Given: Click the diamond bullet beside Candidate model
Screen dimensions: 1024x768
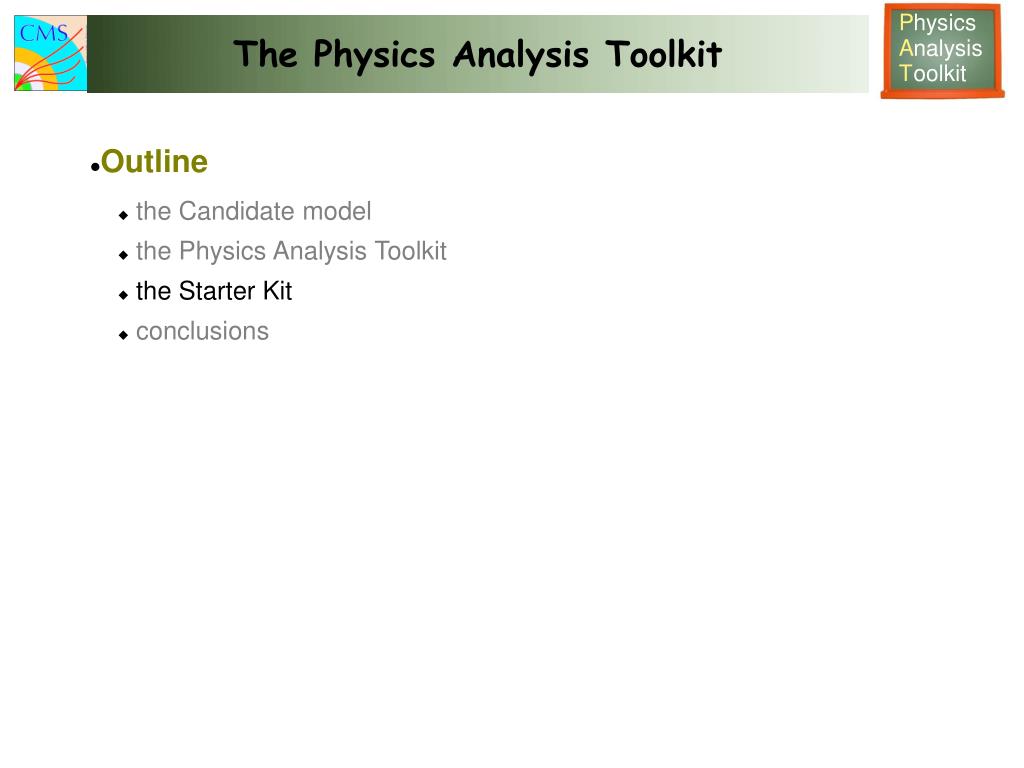Looking at the screenshot, I should pos(123,215).
